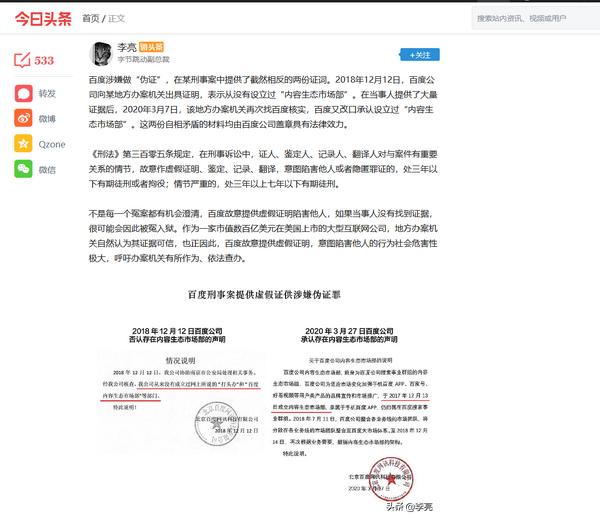Click the author subtitle 字节跳动副总裁
Viewport: 600px width, 517px height.
pos(143,59)
